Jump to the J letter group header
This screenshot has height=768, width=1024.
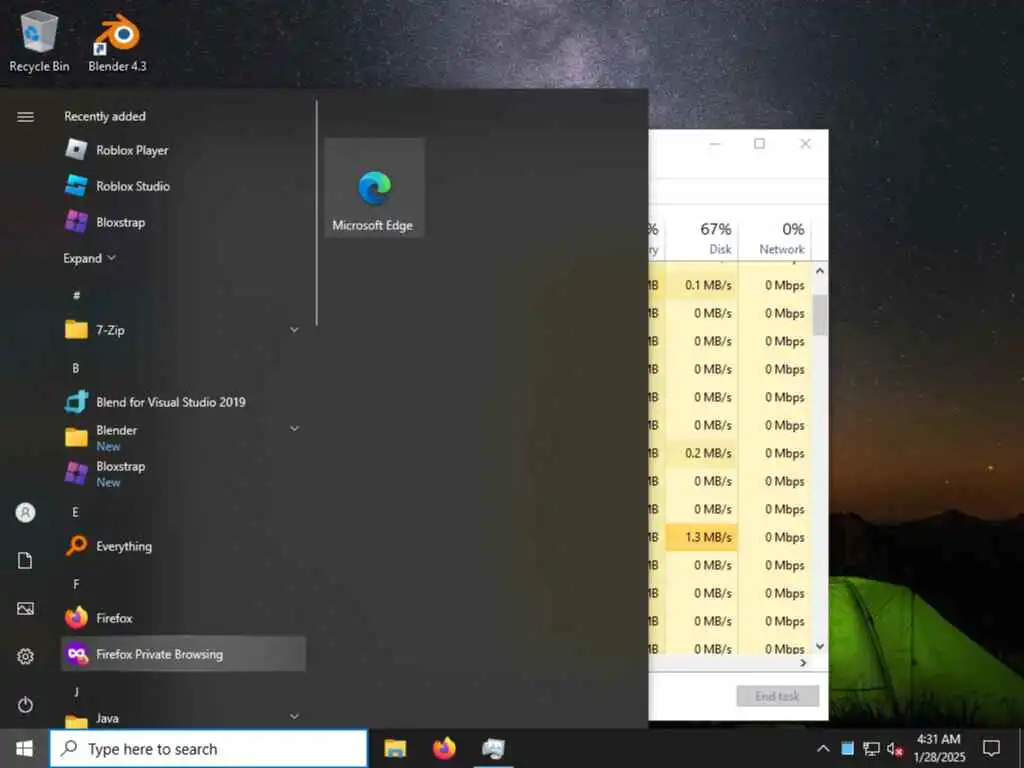(x=76, y=691)
